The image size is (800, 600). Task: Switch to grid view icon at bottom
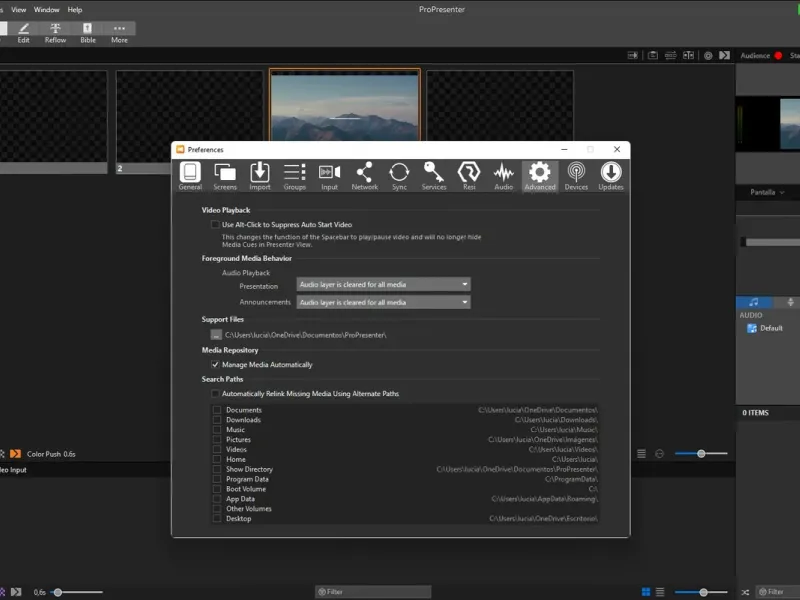point(646,592)
